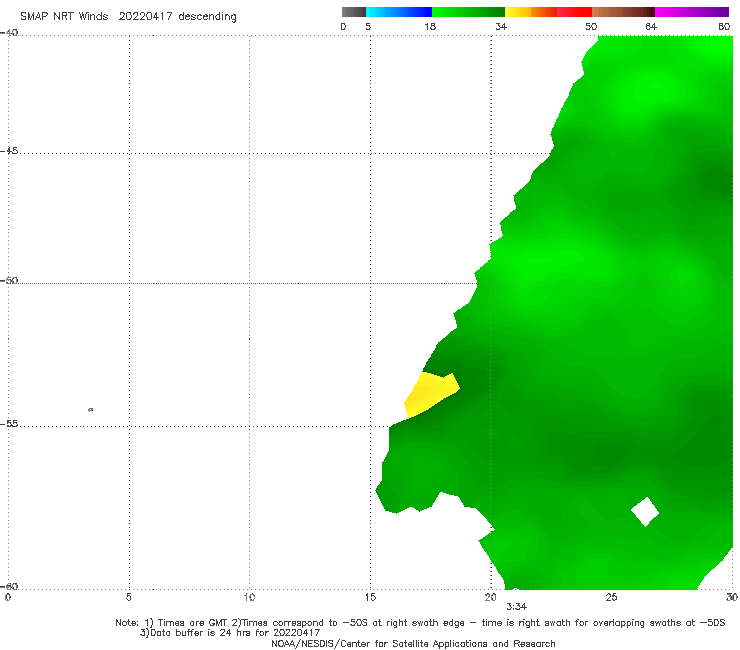Click the white diamond gap in the swath
The width and height of the screenshot is (740, 650).
(x=645, y=511)
